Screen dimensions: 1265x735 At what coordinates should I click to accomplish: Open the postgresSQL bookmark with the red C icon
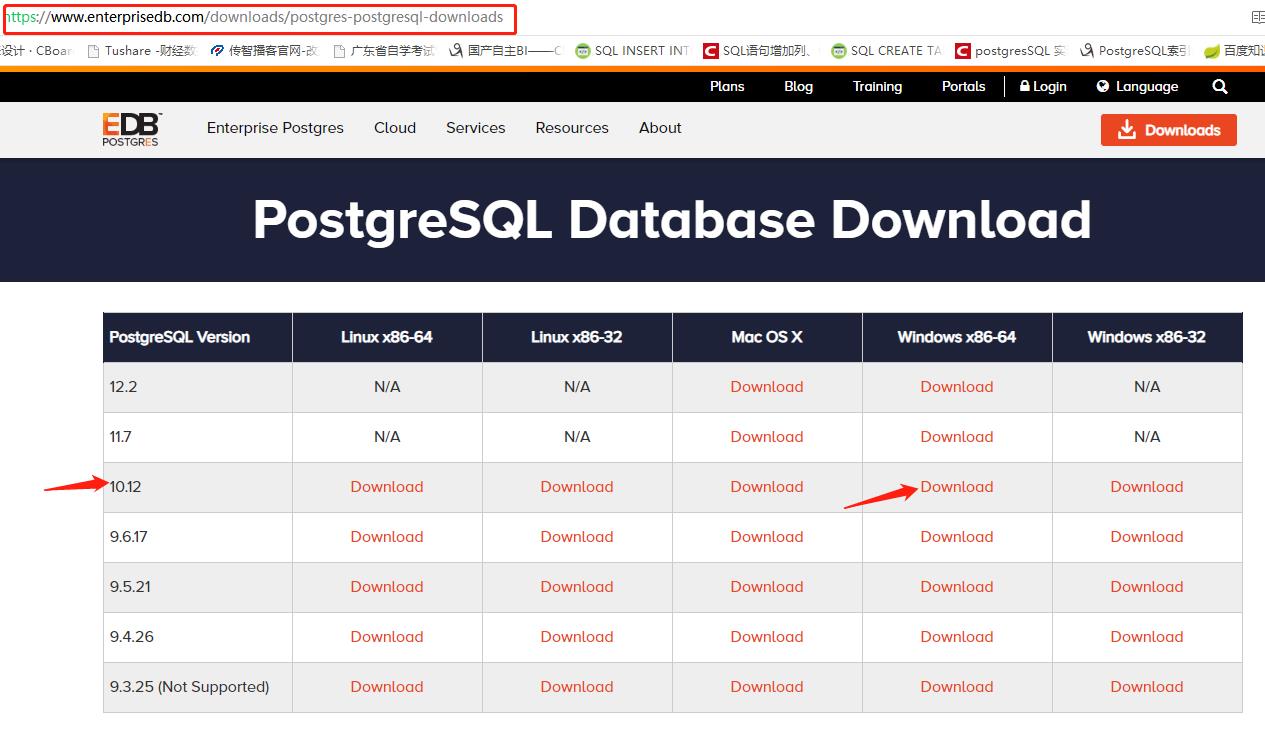(1011, 50)
